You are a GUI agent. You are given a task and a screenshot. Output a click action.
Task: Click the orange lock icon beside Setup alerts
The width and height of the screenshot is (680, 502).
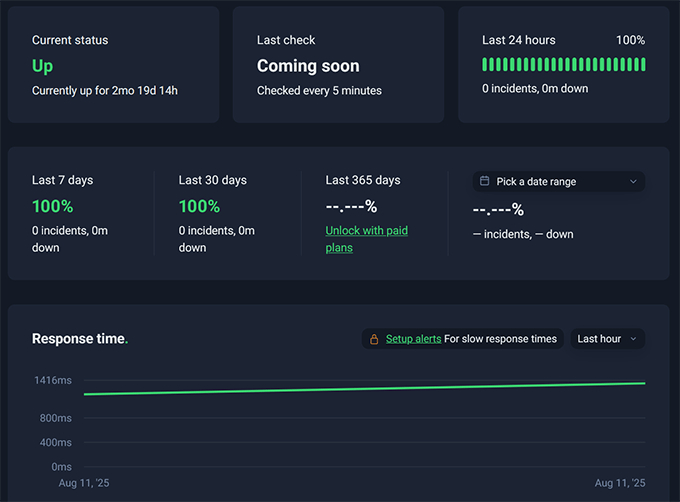[374, 339]
